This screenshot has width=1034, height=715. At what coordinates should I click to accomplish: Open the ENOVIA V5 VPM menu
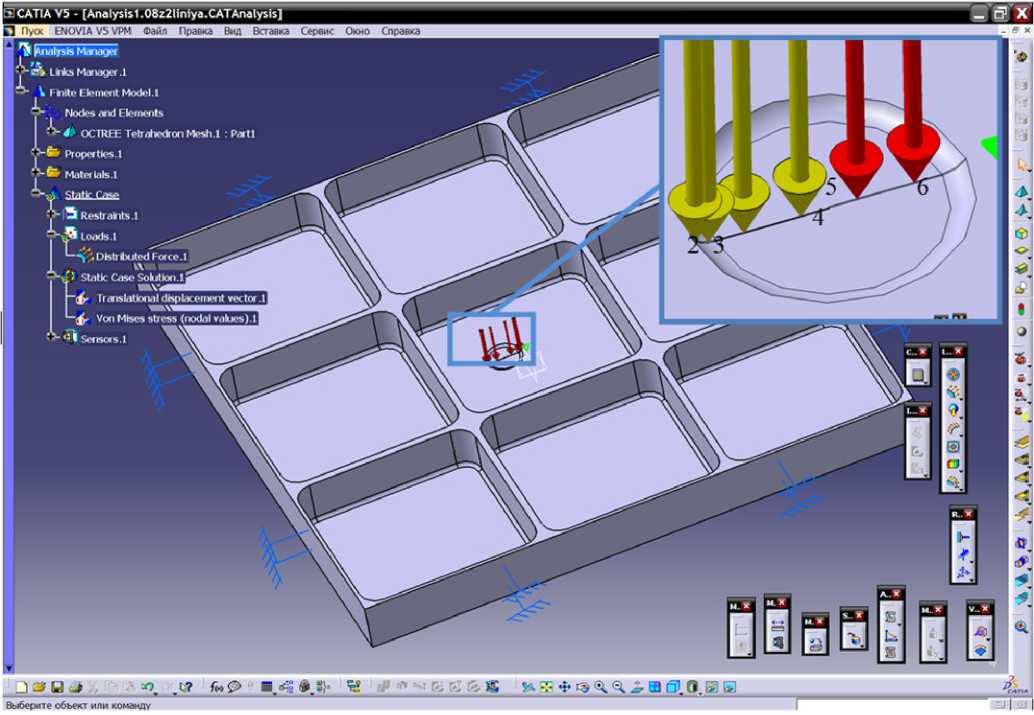[x=95, y=31]
